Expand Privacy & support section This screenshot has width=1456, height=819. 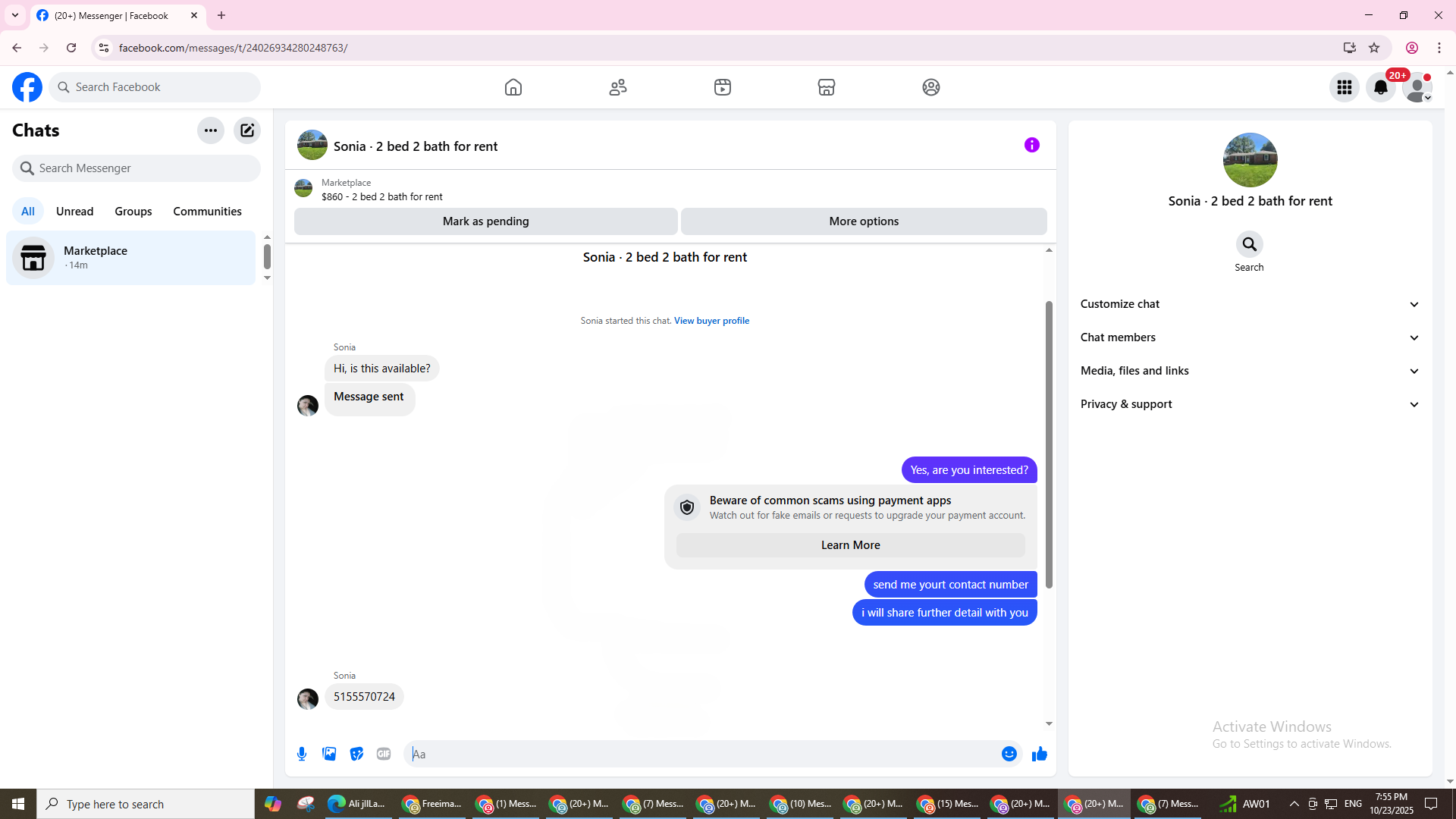(x=1249, y=404)
